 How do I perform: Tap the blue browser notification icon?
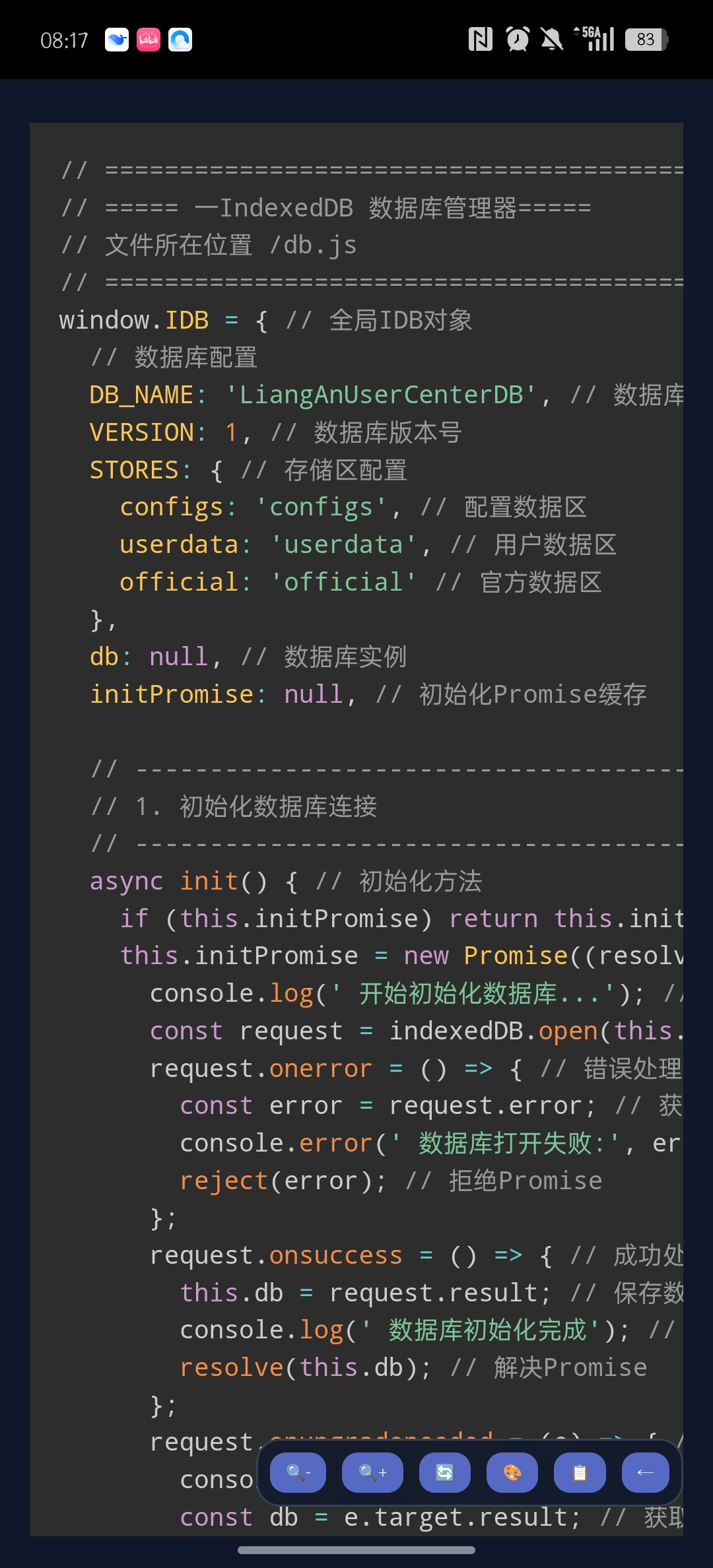tap(180, 40)
